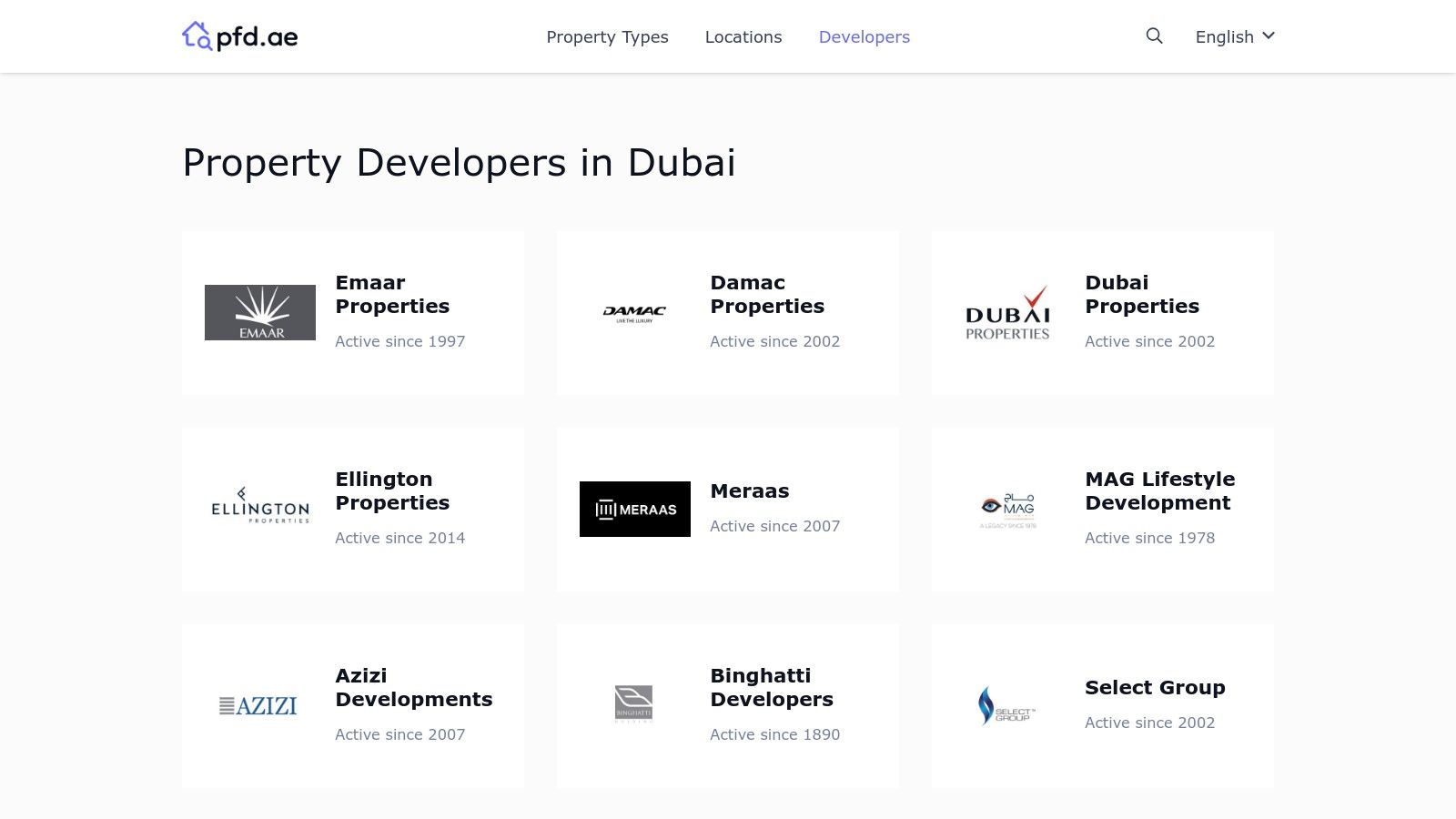The image size is (1456, 819).
Task: Click the Azizi logo
Action: [x=258, y=705]
